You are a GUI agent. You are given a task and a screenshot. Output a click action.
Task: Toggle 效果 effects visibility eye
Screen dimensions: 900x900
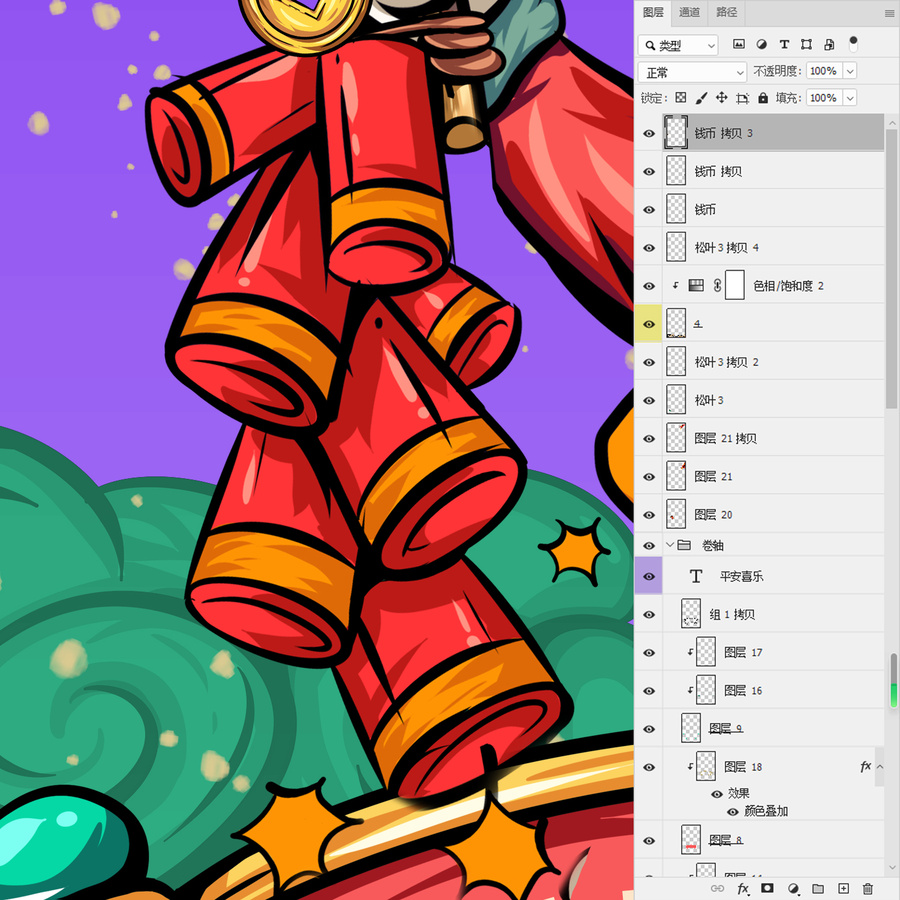[x=716, y=794]
